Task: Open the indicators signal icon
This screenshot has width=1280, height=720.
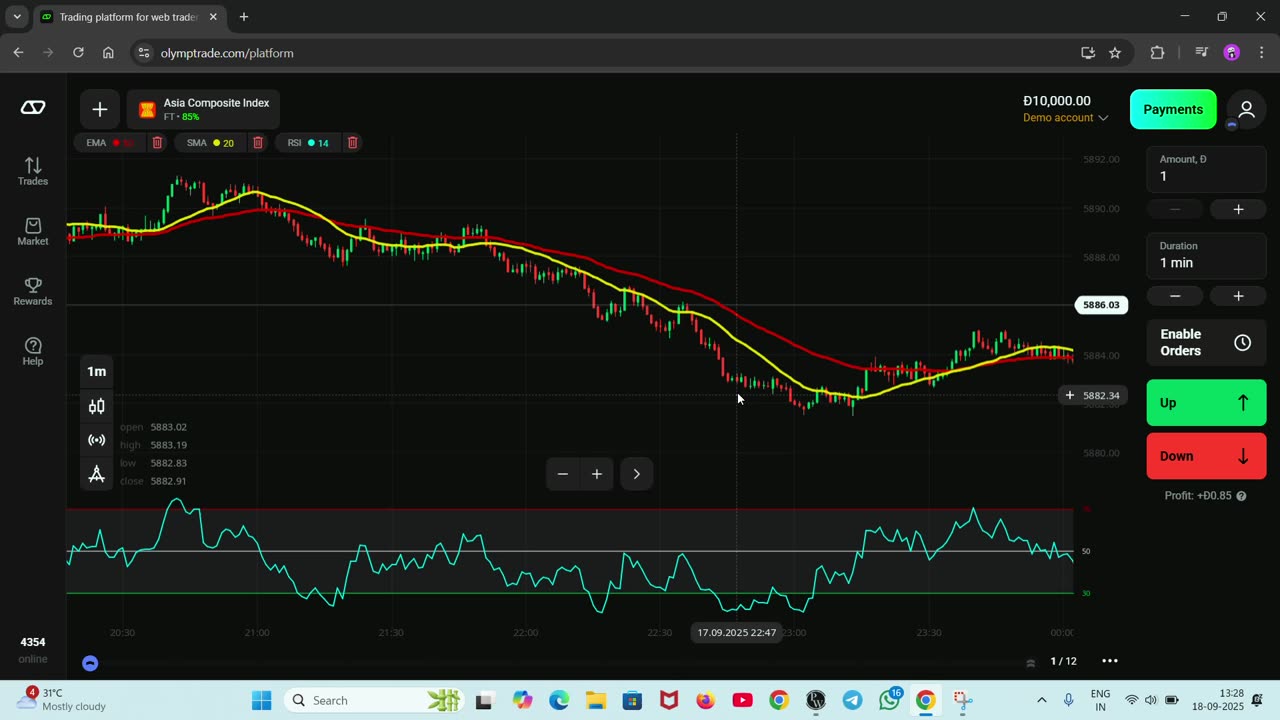Action: tap(97, 440)
